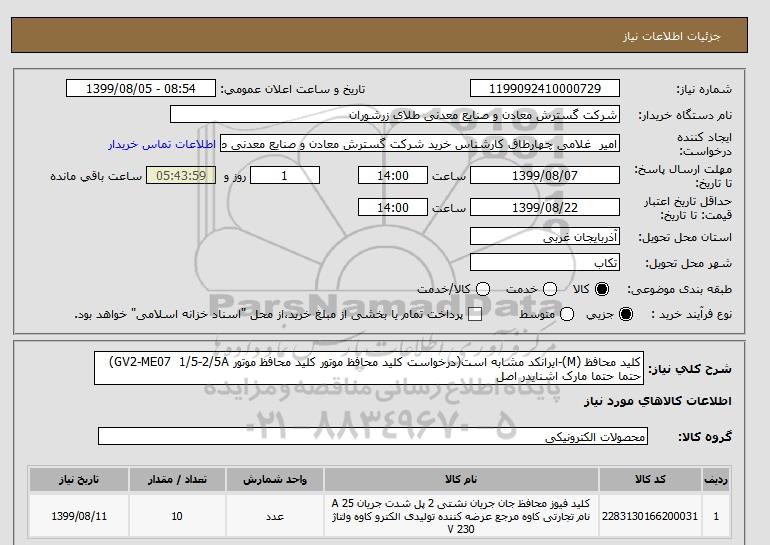Click the announcement date field 1399/08/05 - 08:54
The height and width of the screenshot is (545, 770).
pyautogui.click(x=141, y=88)
